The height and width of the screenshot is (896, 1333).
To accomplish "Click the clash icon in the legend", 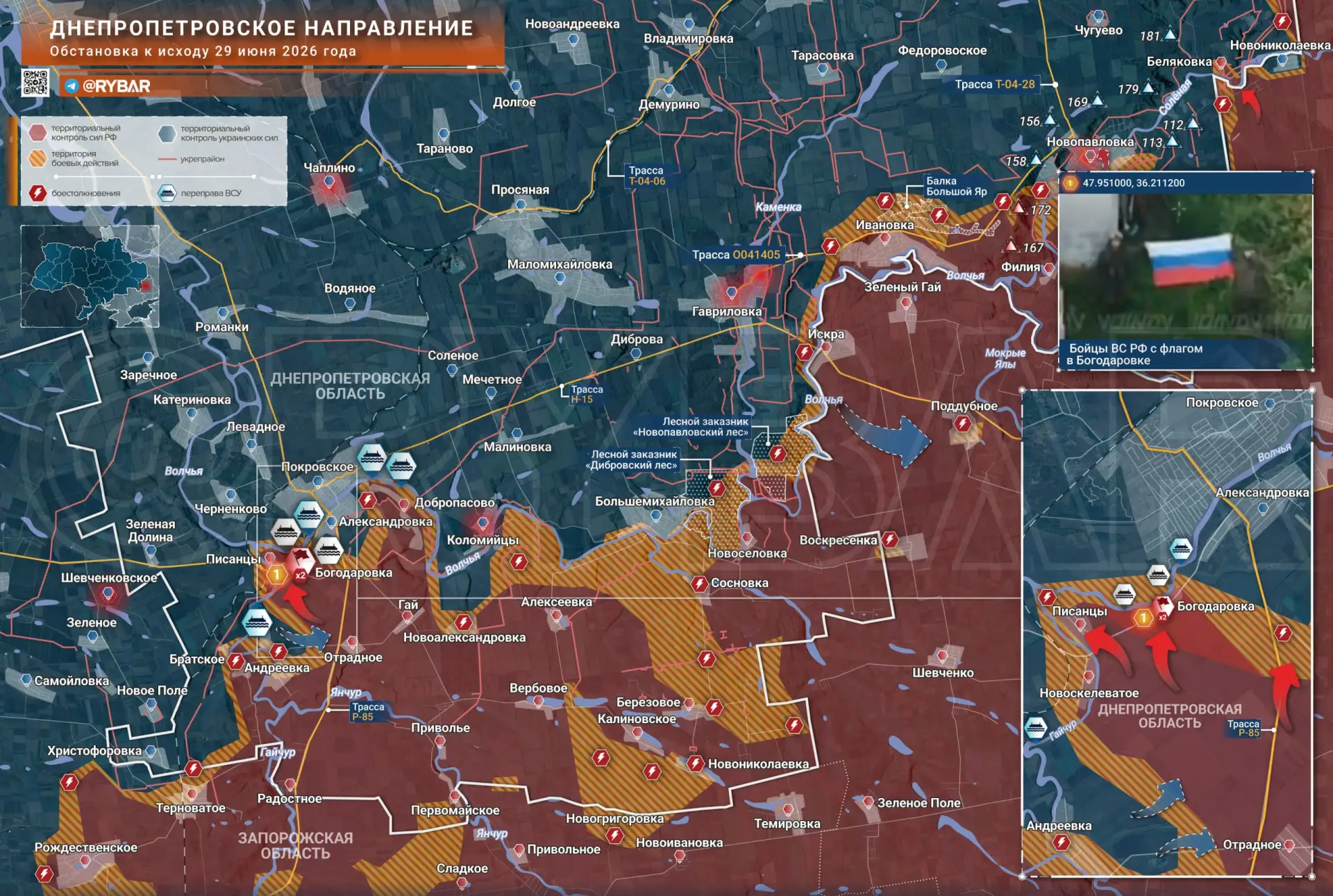I will [37, 193].
